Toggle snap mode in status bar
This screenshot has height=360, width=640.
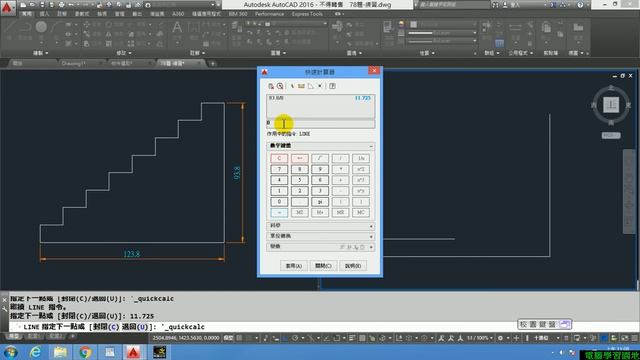[249, 338]
